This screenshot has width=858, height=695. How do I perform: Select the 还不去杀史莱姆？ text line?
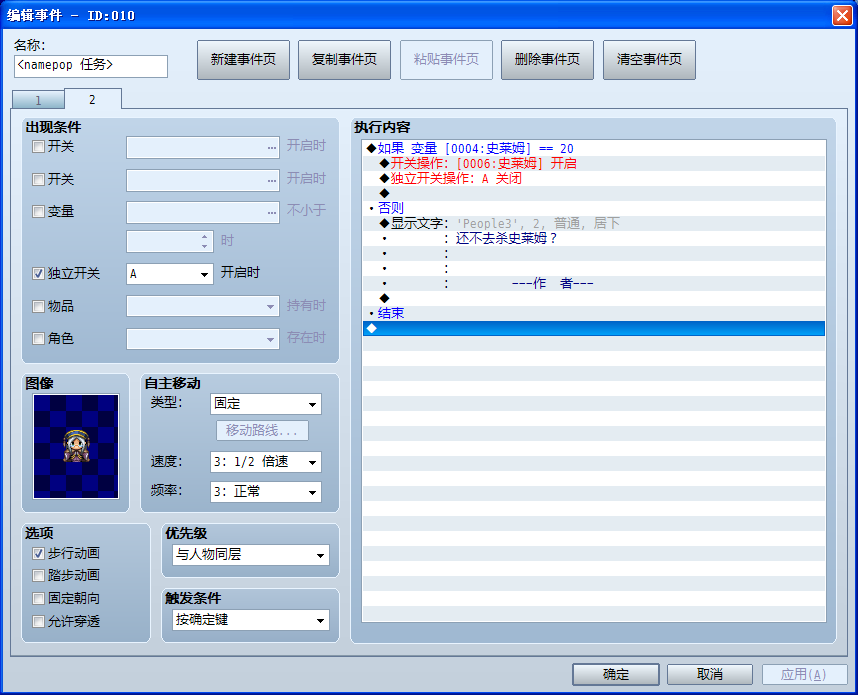[x=594, y=238]
